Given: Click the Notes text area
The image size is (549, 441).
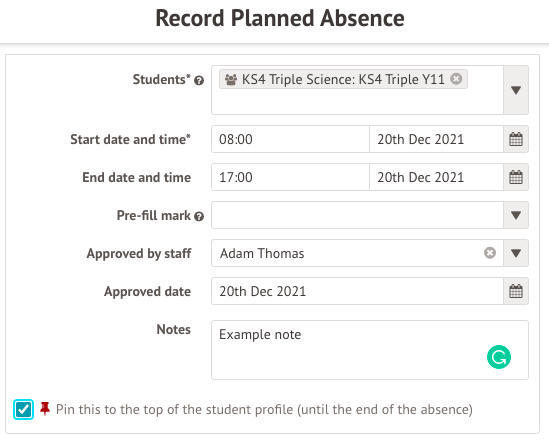Looking at the screenshot, I should tap(370, 350).
